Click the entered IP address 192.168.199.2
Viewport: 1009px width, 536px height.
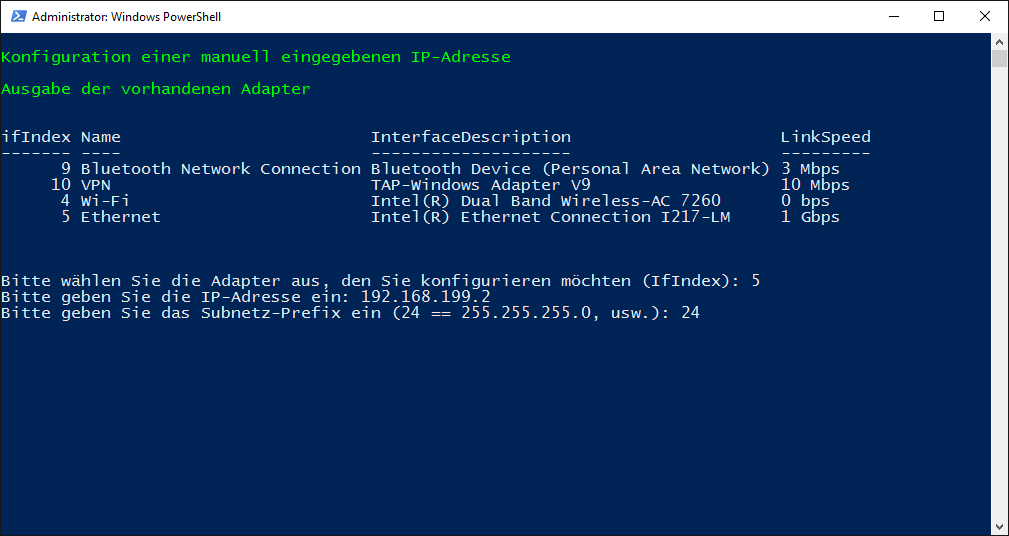[426, 297]
